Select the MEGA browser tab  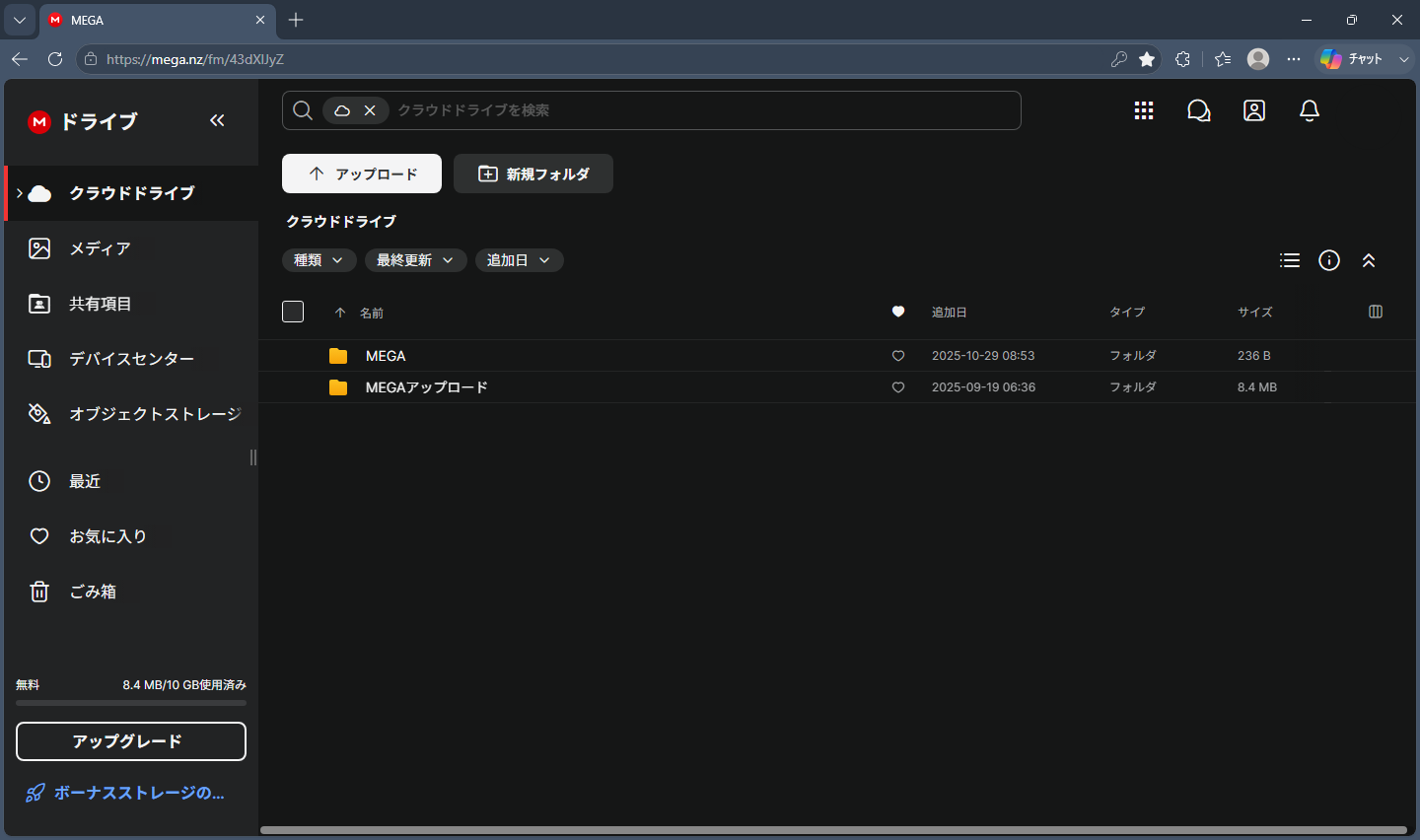158,20
